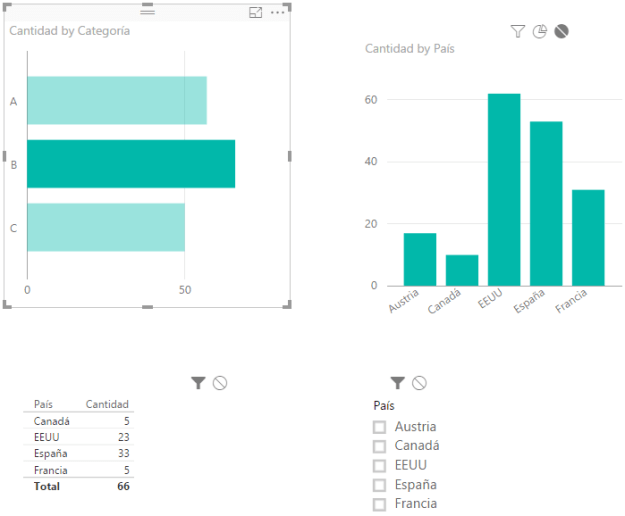Sort table by Cantidad column header
Viewport: 625px width, 516px height.
[107, 404]
